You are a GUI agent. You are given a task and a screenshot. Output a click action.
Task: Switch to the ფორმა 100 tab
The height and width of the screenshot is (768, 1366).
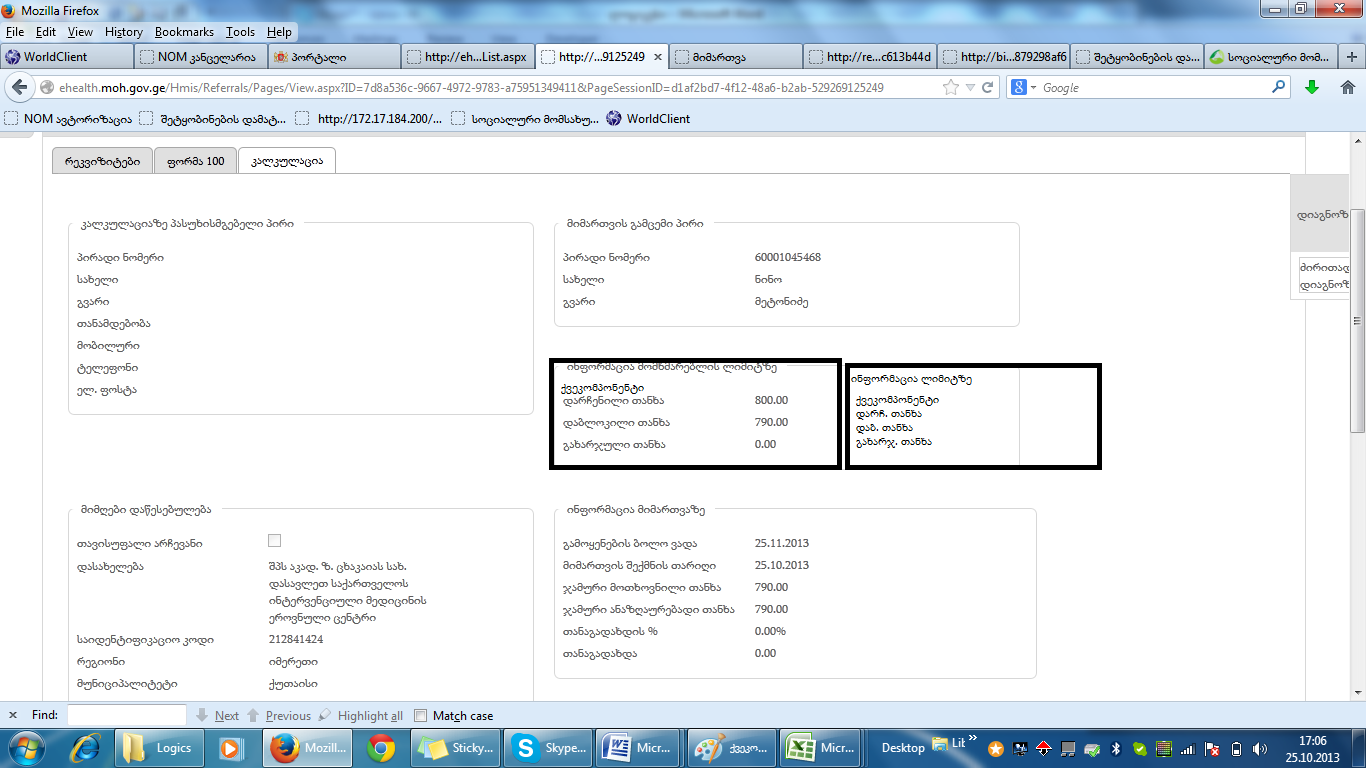195,161
